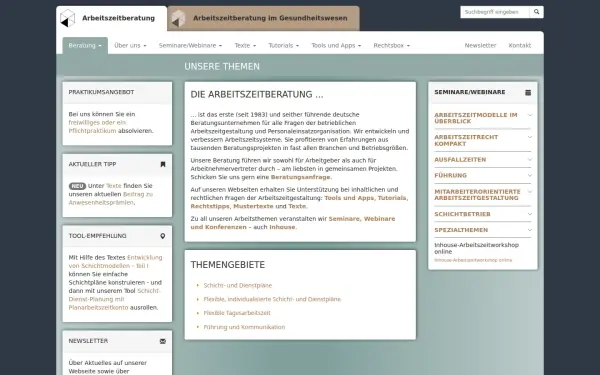600x375 pixels.
Task: Expand Arbeitszeitrecht kompakt section
Action: [483, 140]
